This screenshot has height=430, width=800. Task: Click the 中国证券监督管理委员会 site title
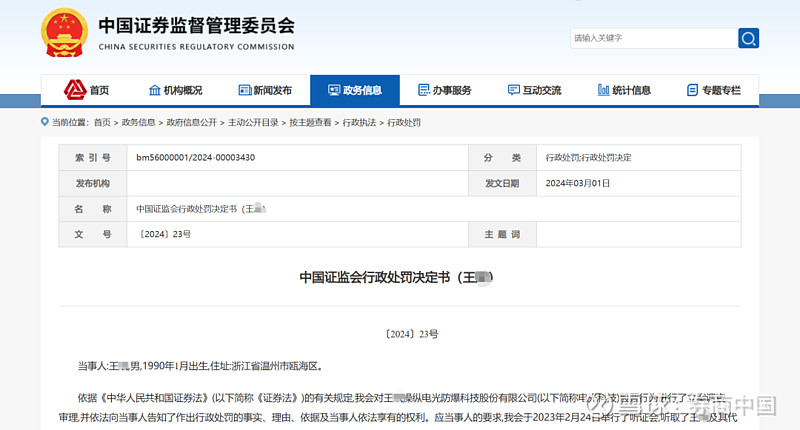point(196,26)
